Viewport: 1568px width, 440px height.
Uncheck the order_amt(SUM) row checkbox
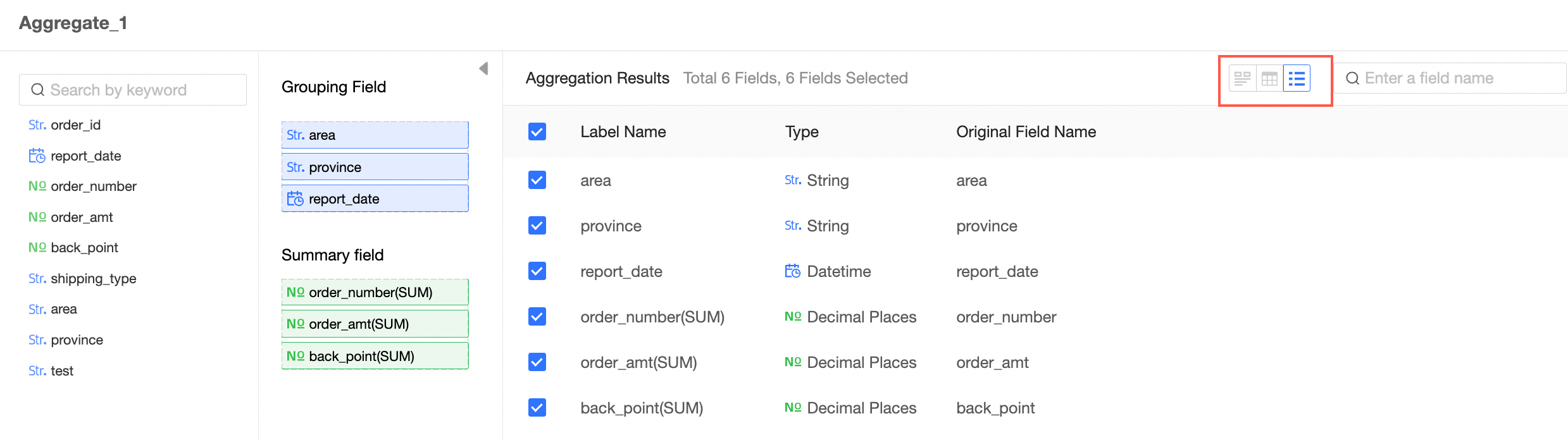537,362
